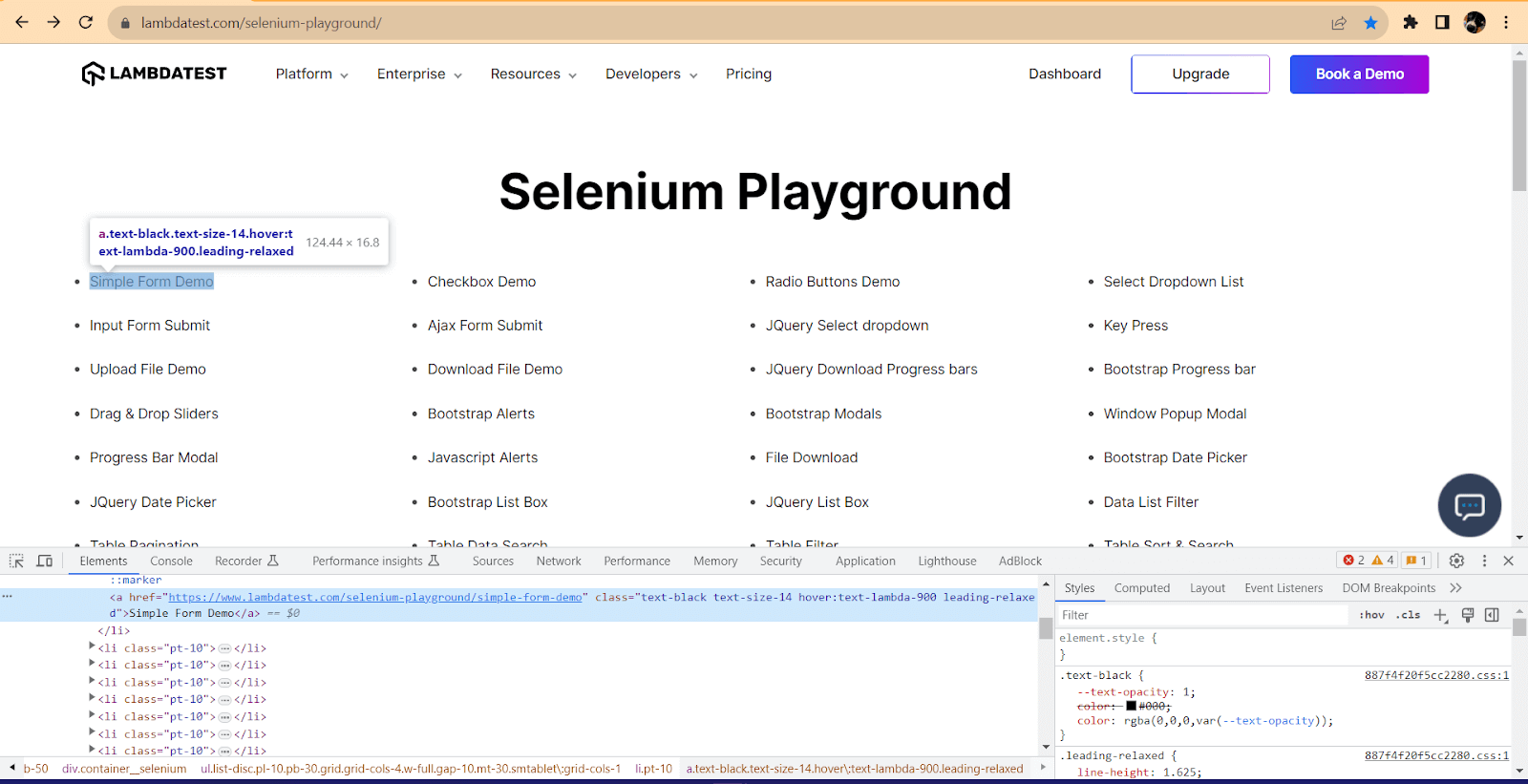Toggle the :hov element state panel
The height and width of the screenshot is (784, 1528).
[1371, 615]
